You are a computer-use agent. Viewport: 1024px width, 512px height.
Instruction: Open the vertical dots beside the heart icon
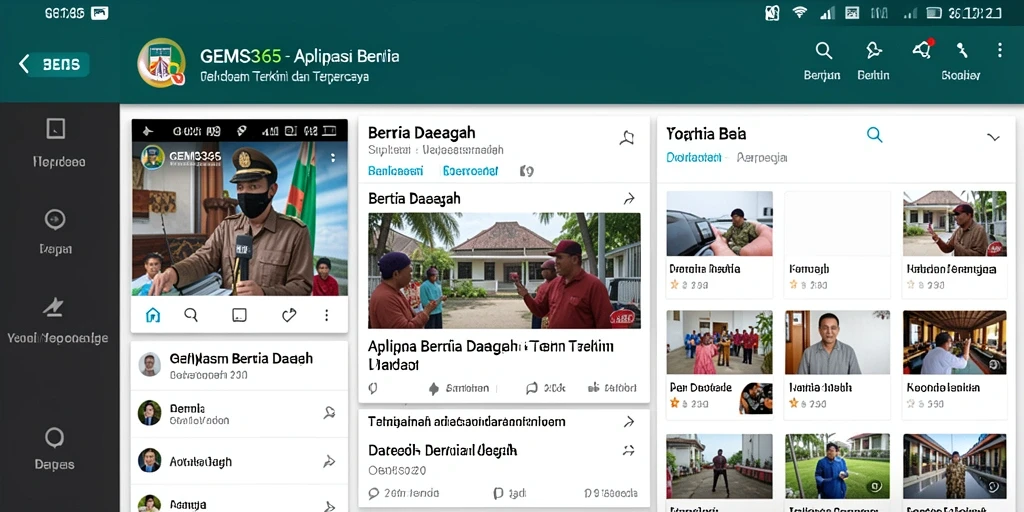(x=327, y=315)
